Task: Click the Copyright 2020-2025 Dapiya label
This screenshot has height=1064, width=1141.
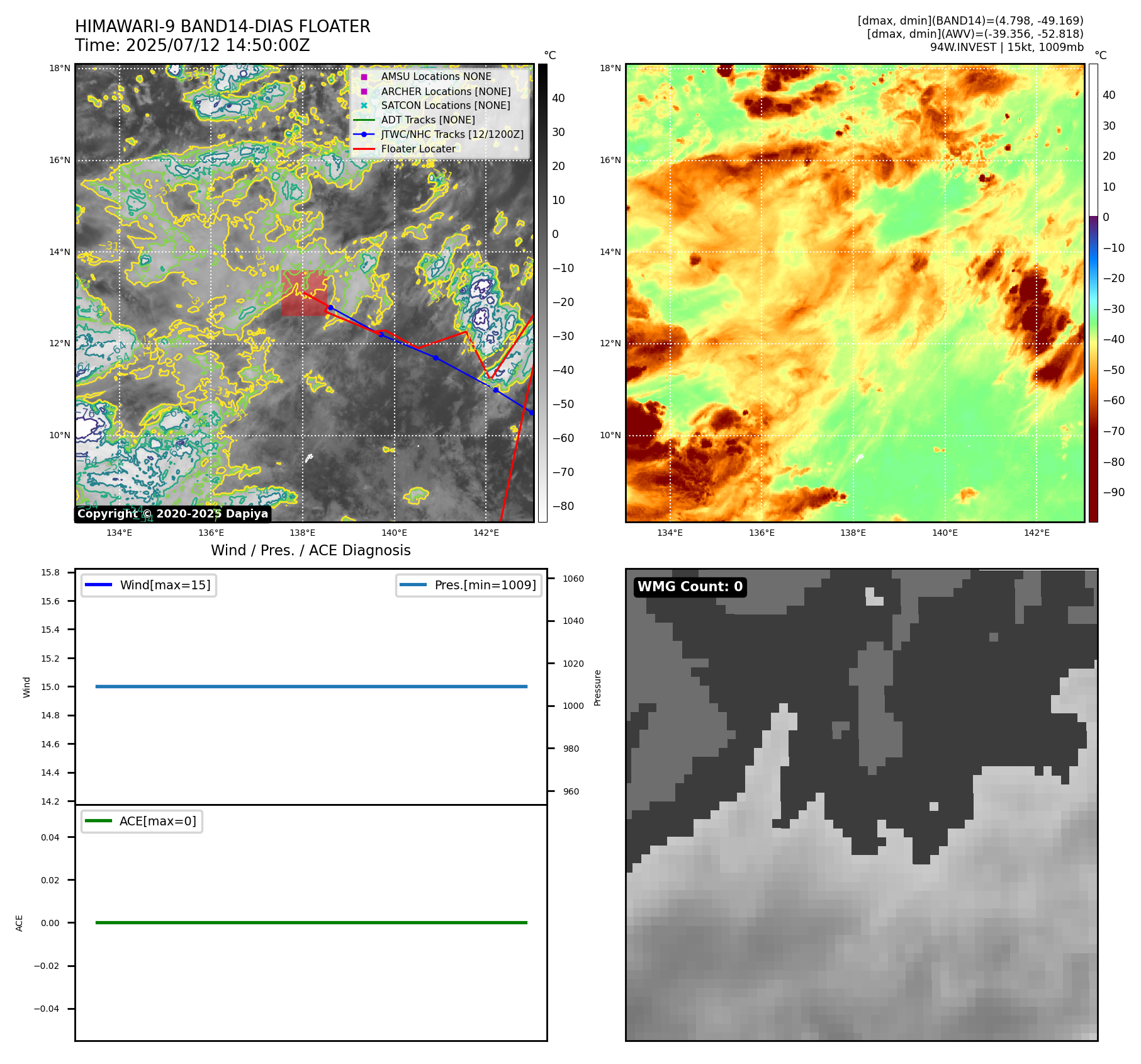Action: pyautogui.click(x=173, y=514)
